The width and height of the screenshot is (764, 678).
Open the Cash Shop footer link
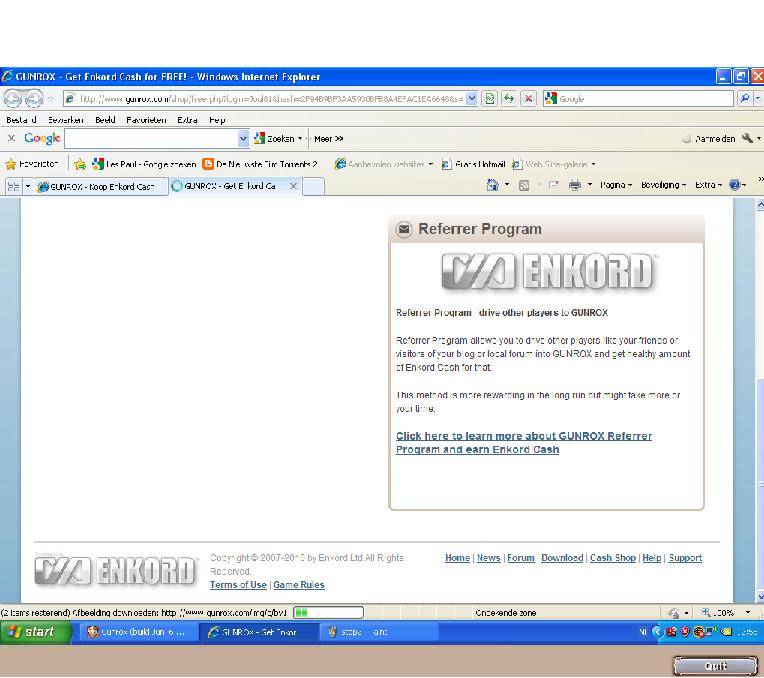point(612,558)
